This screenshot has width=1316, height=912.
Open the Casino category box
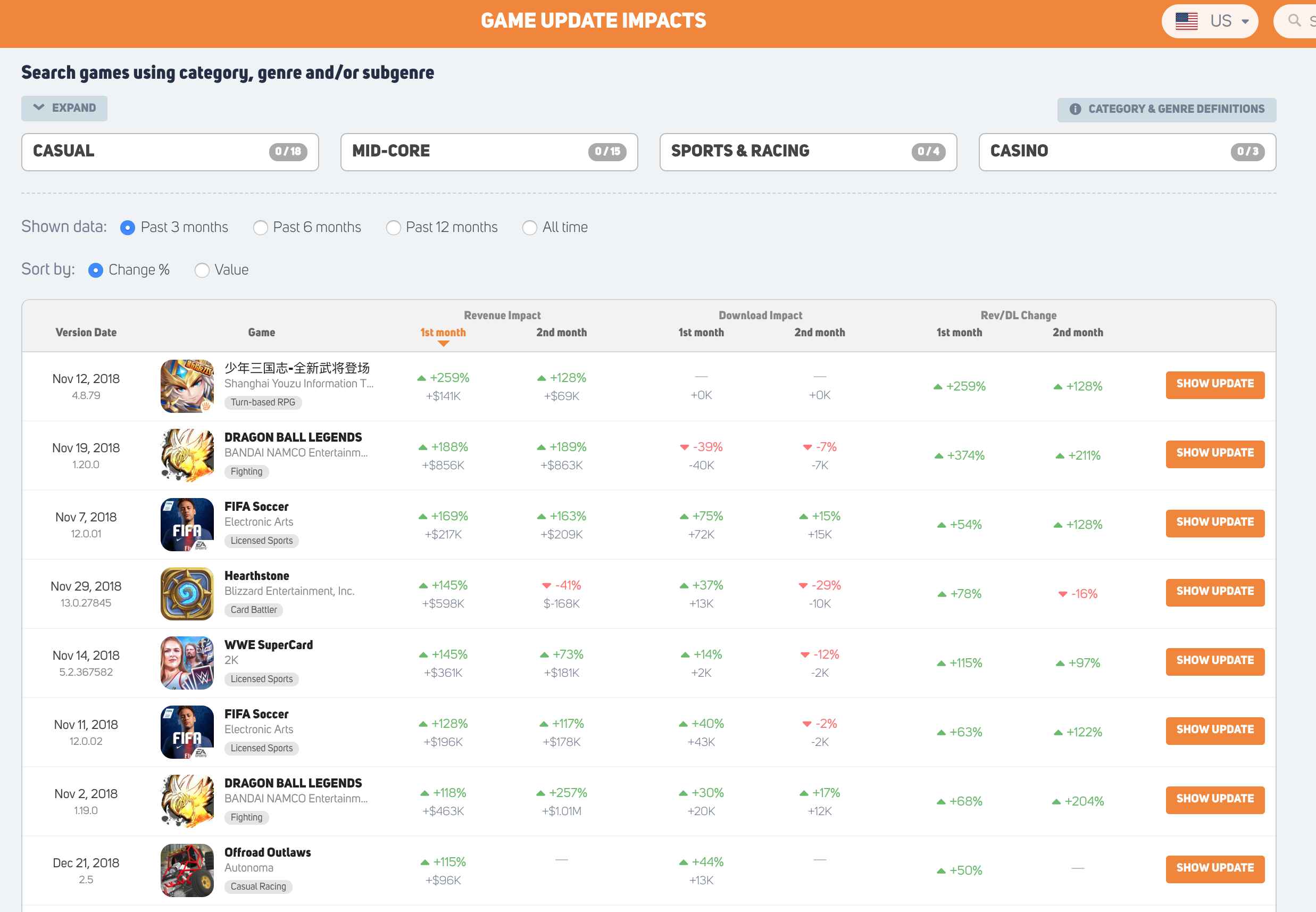[1128, 152]
